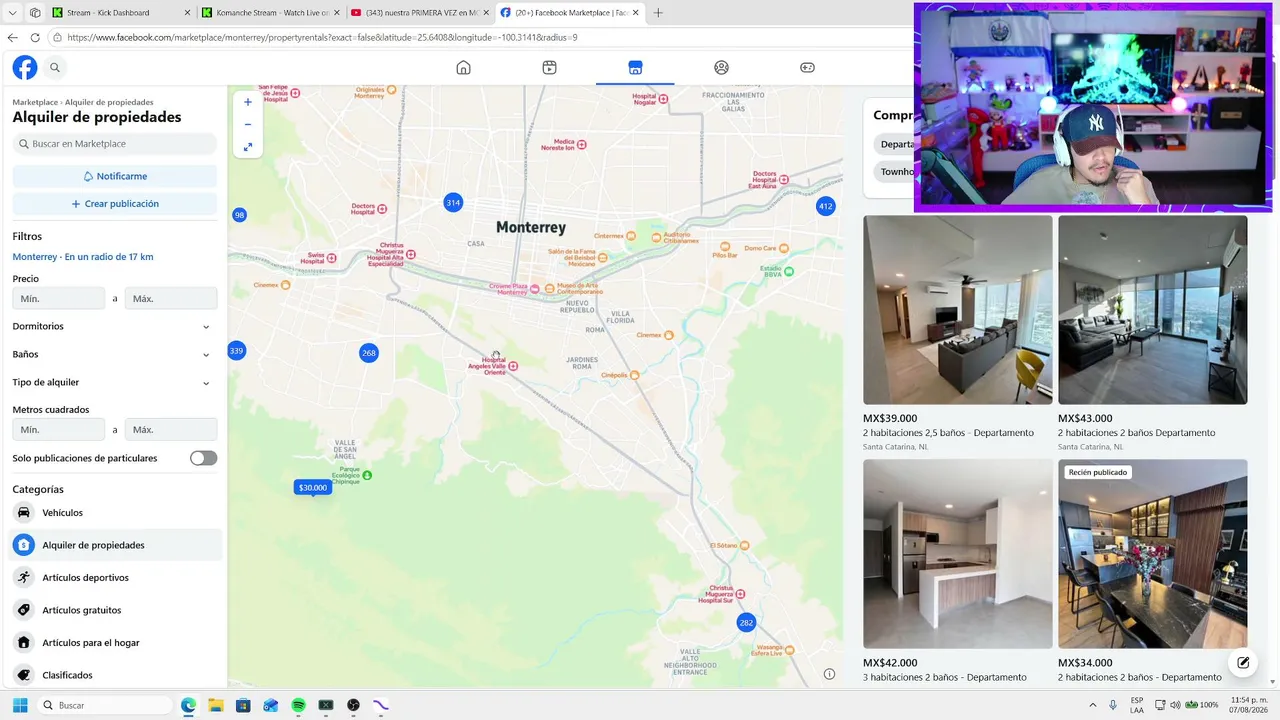Select the Departamento filter chip
Image resolution: width=1280 pixels, height=720 pixels.
896,144
